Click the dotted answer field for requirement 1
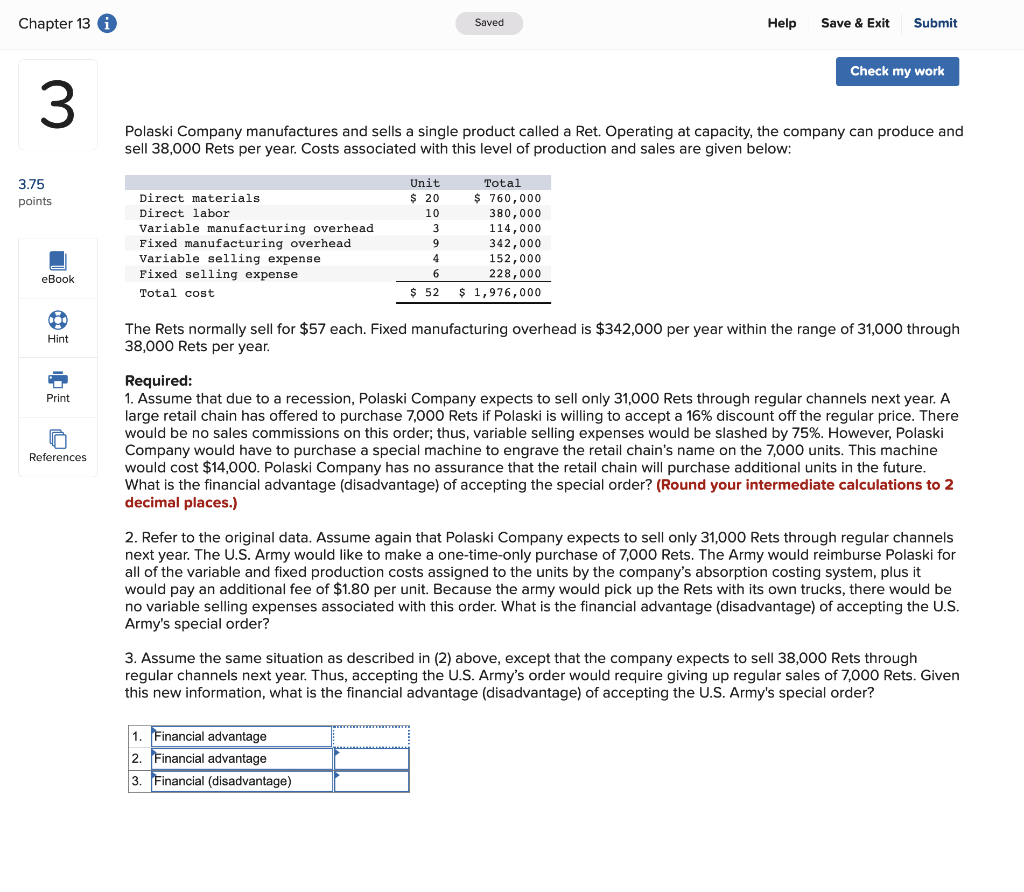The image size is (1024, 892). [371, 735]
